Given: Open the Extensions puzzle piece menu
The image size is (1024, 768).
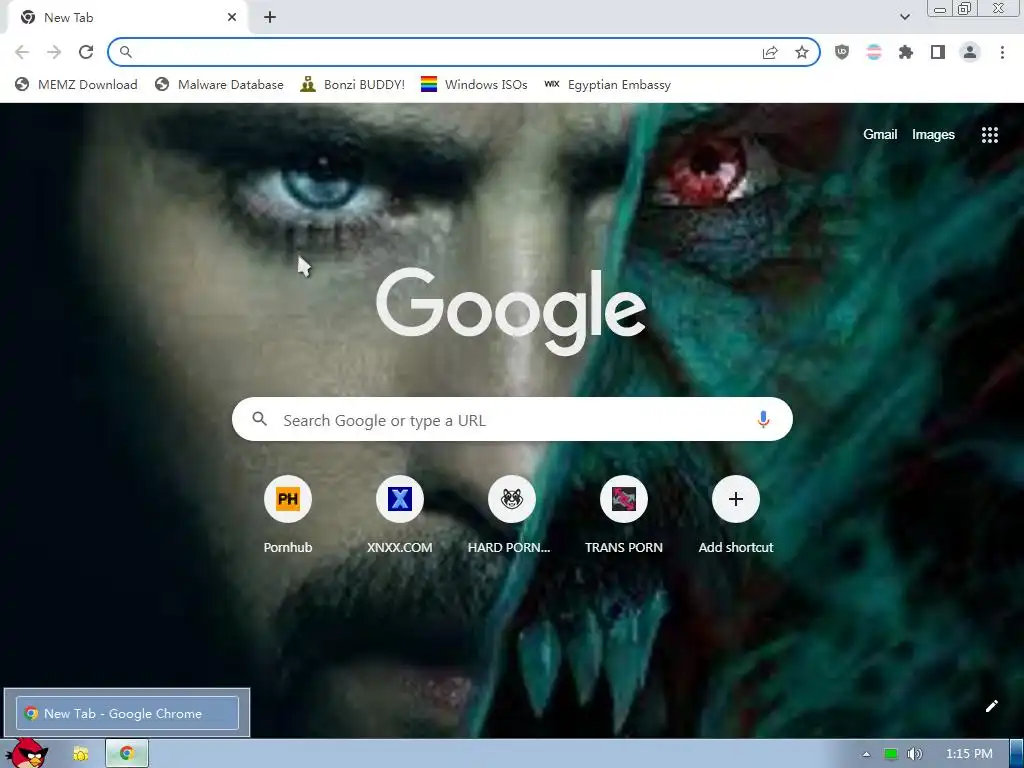Looking at the screenshot, I should click(x=906, y=52).
